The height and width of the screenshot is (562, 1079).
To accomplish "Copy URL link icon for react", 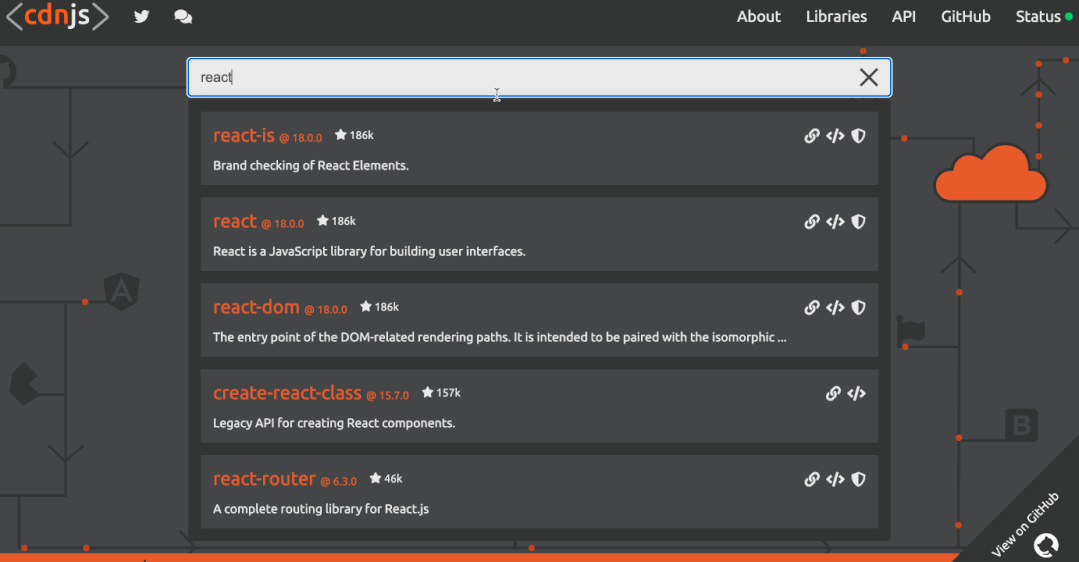I will point(812,221).
